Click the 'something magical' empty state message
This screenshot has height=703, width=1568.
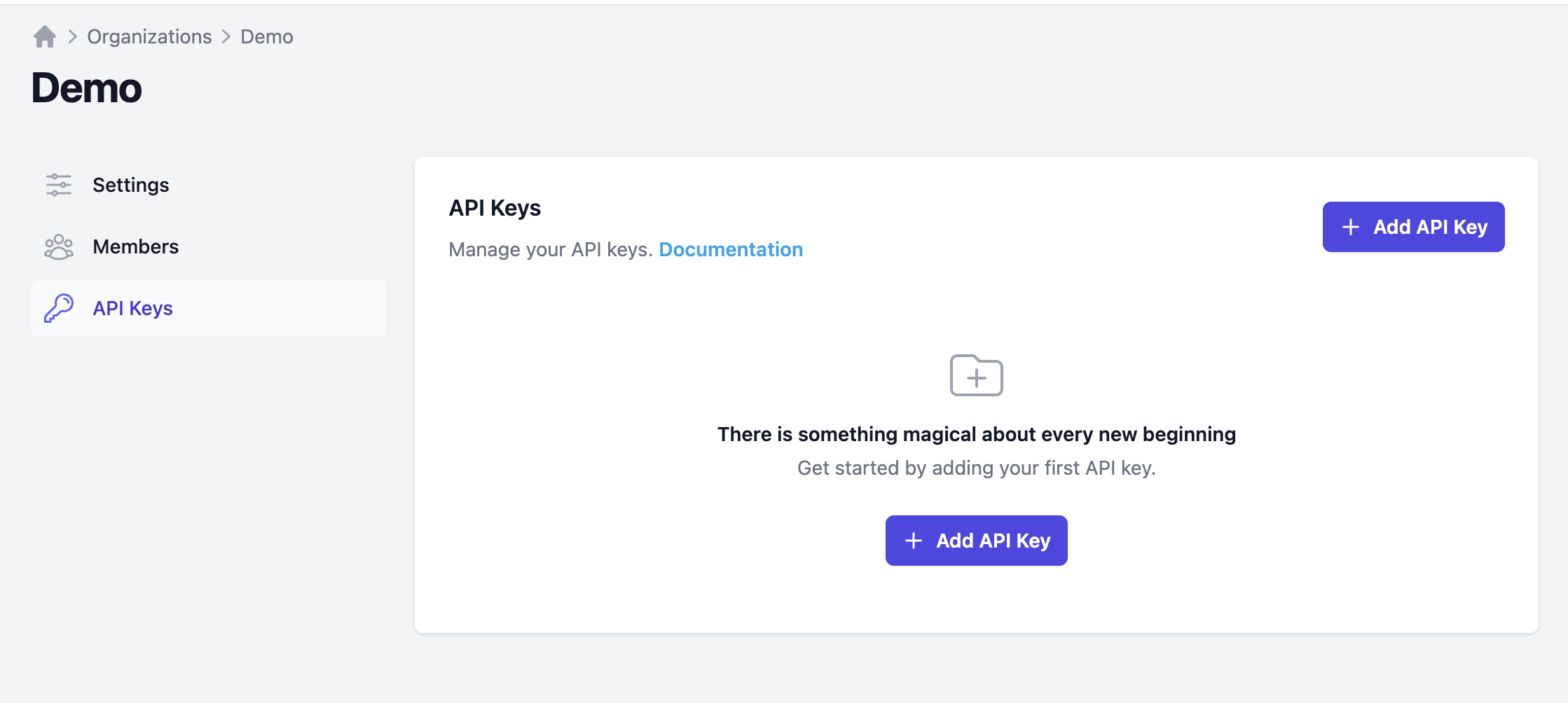pos(976,434)
